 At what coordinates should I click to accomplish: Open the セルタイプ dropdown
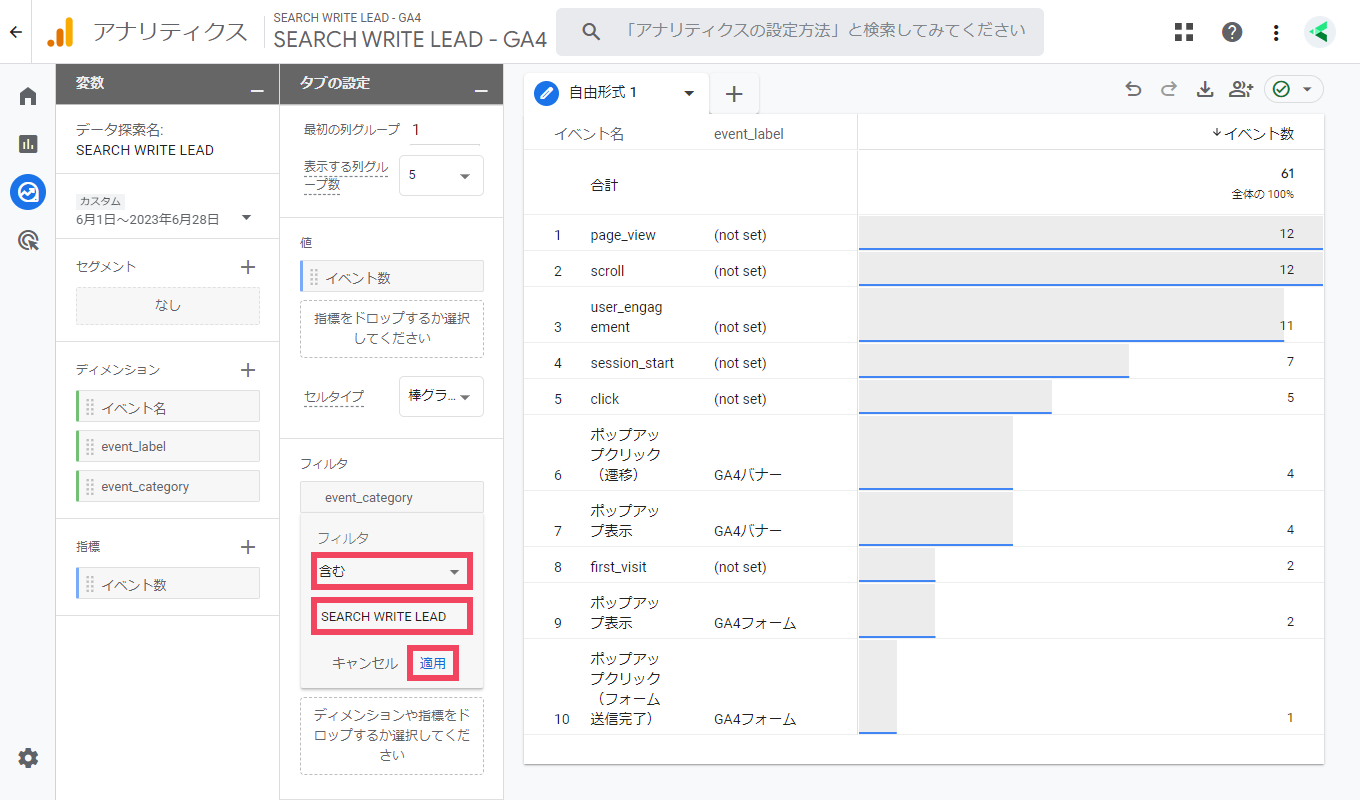(441, 396)
